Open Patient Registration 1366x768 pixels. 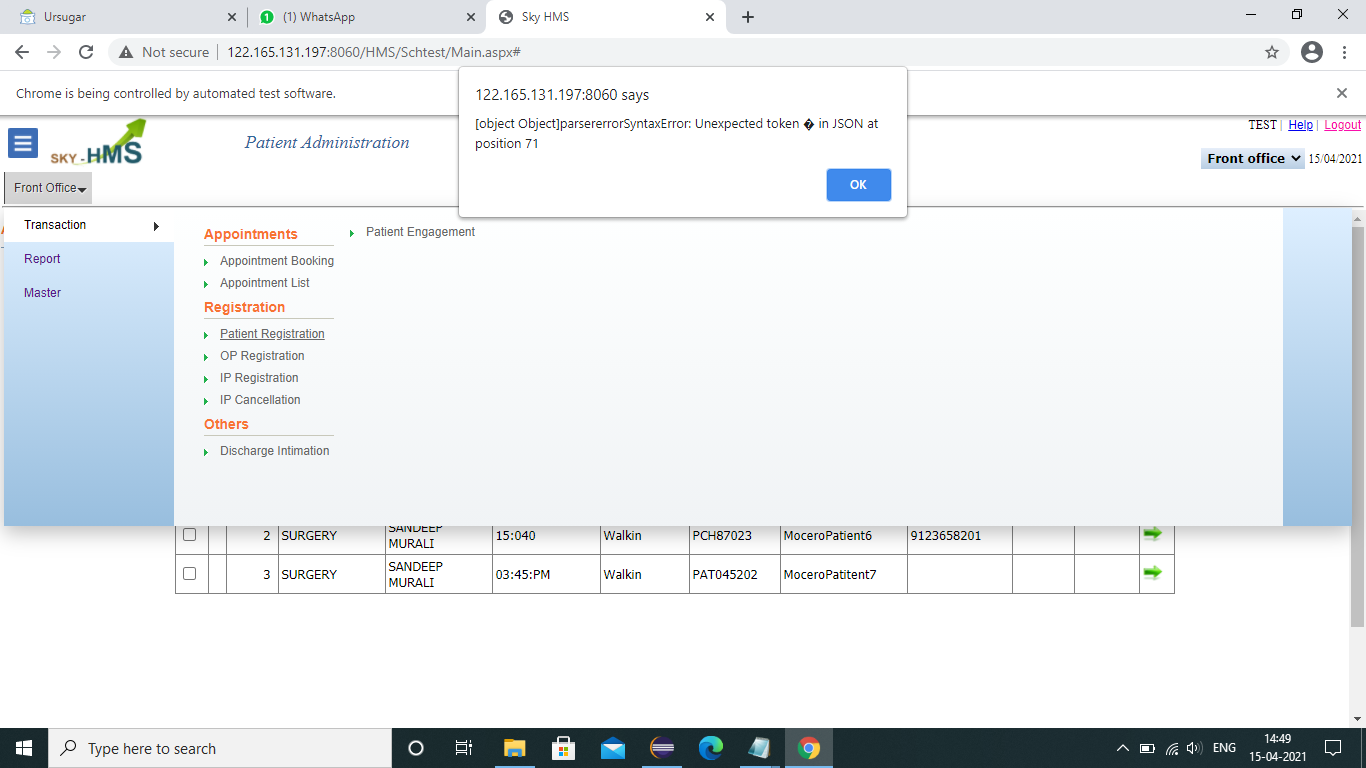pos(272,334)
